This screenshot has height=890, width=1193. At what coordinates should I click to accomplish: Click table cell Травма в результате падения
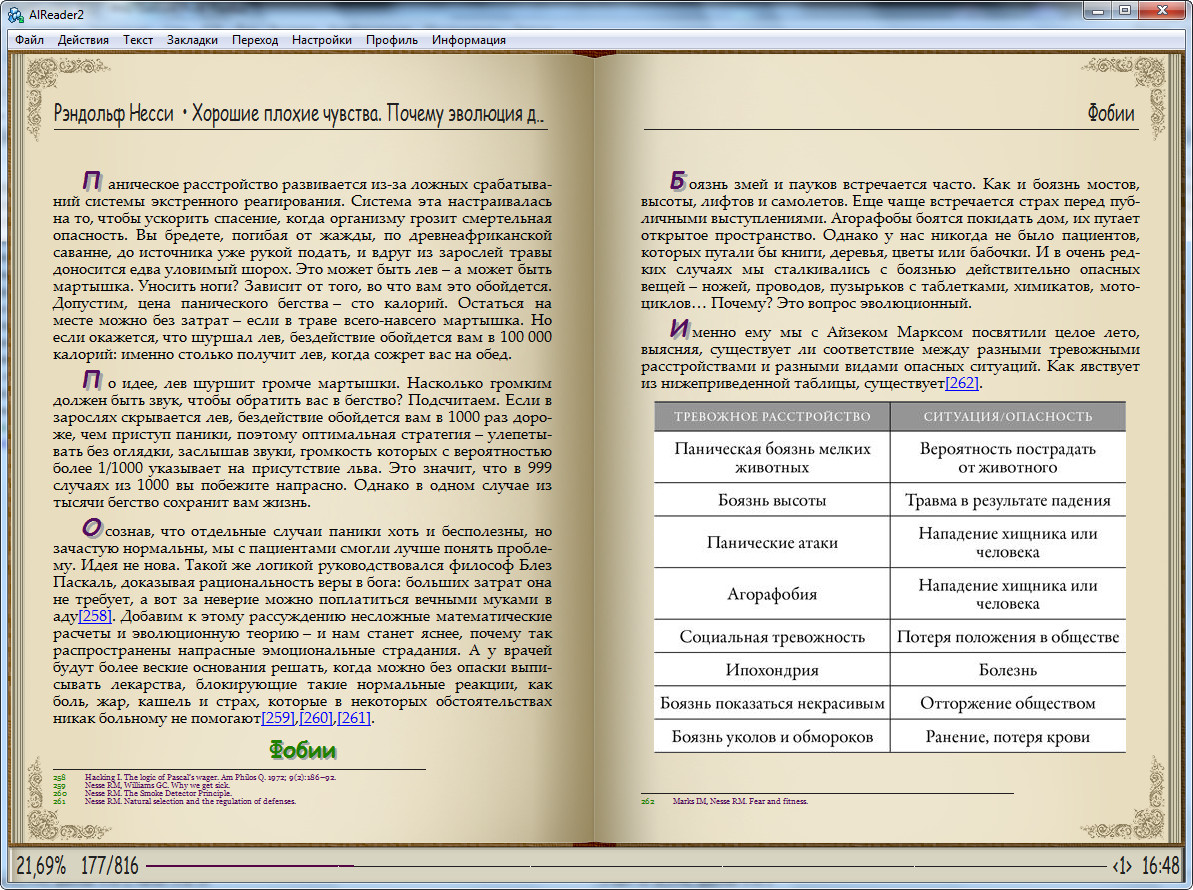tap(1008, 500)
